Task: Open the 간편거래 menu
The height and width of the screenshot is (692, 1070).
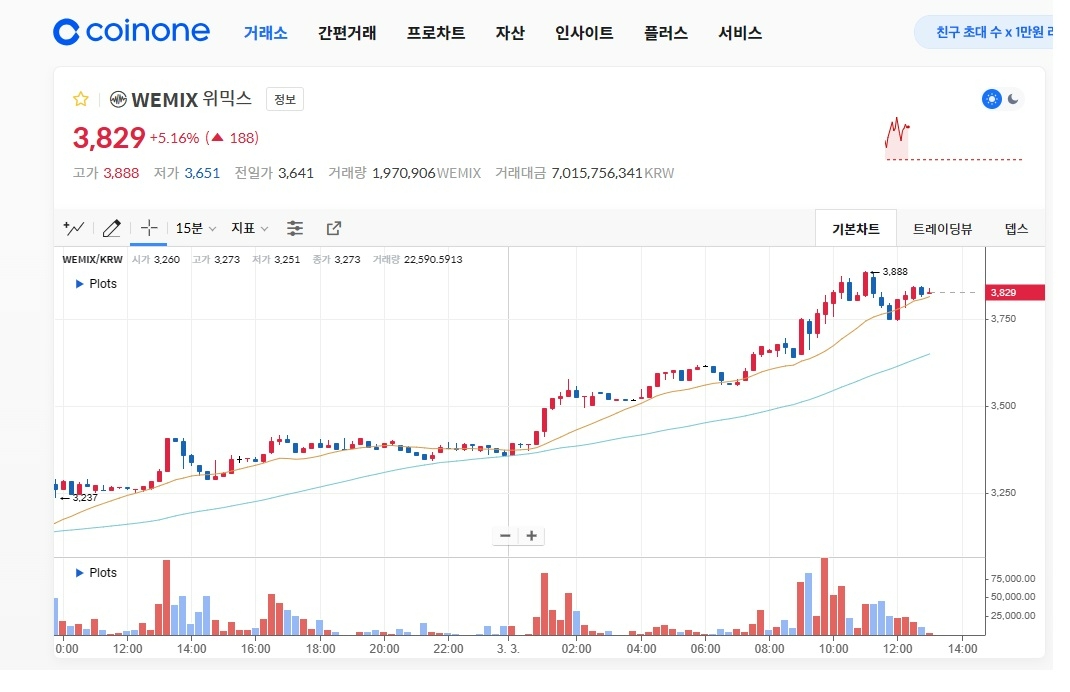Action: (x=347, y=33)
